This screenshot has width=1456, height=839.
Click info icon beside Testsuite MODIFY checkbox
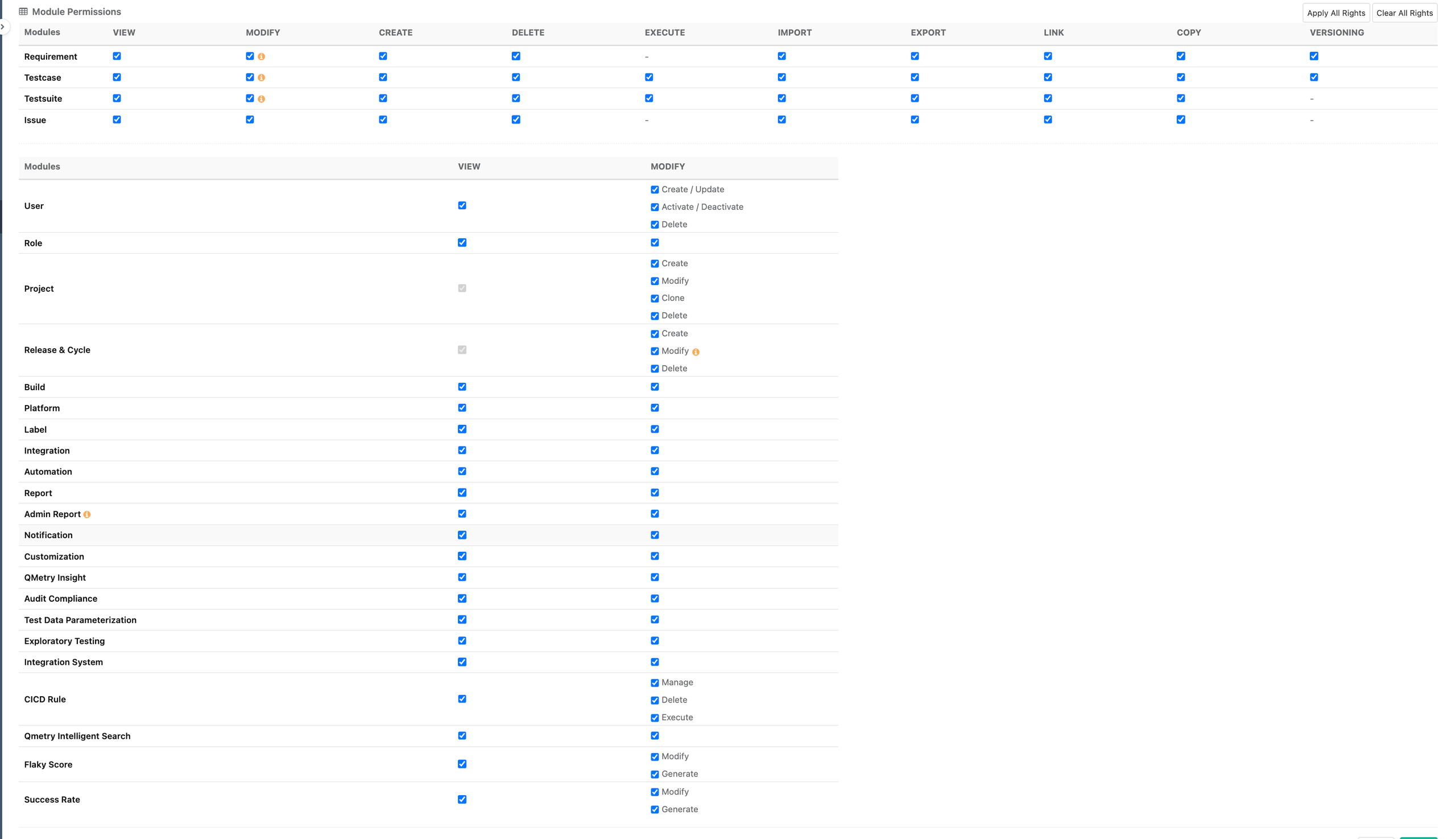261,99
